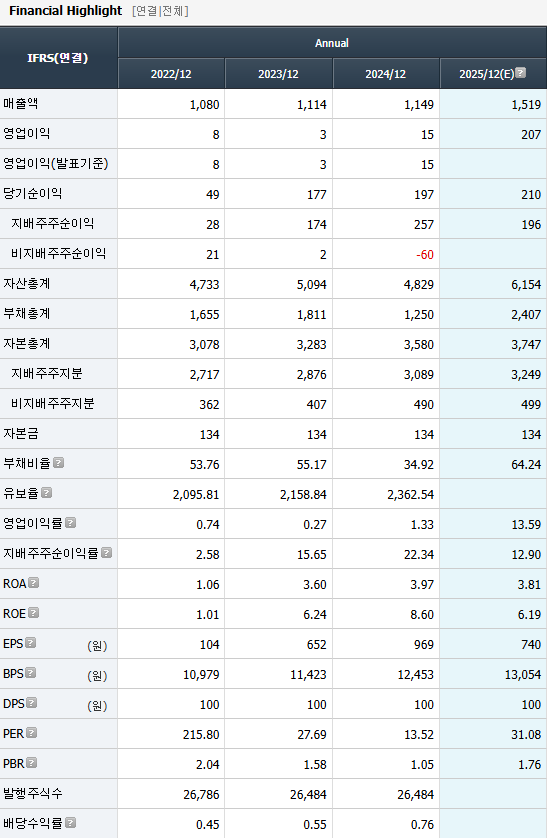
Task: Click the Annual header tab
Action: point(332,43)
